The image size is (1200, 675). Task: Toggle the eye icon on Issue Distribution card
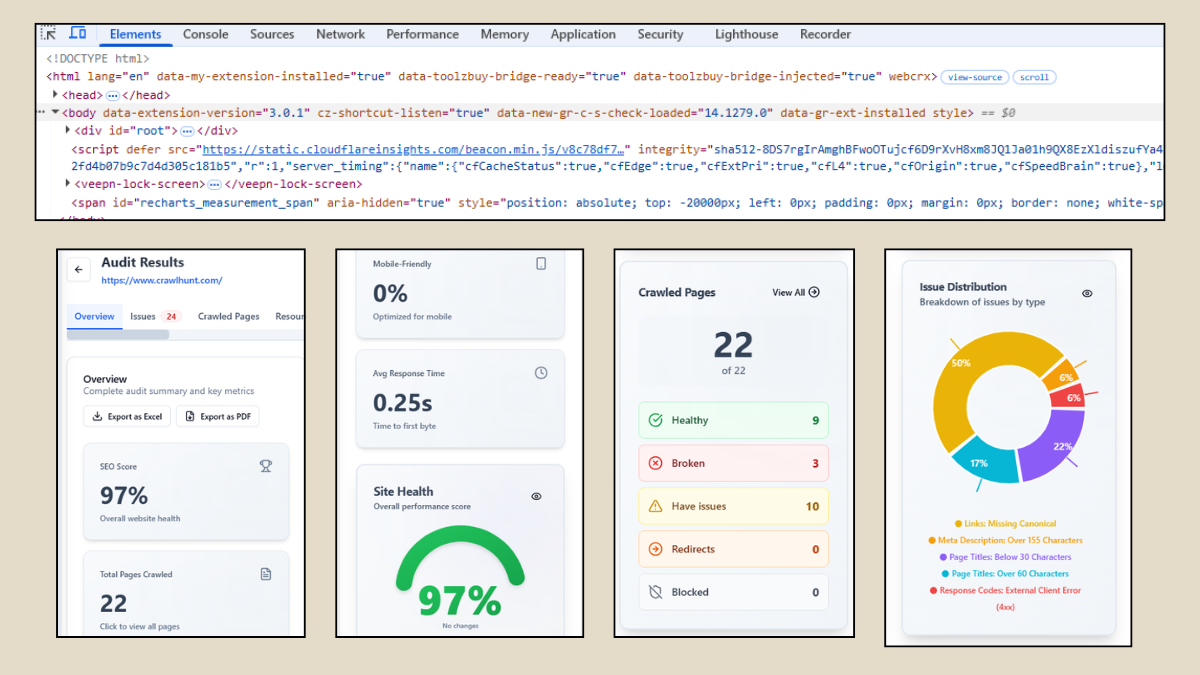coord(1087,294)
